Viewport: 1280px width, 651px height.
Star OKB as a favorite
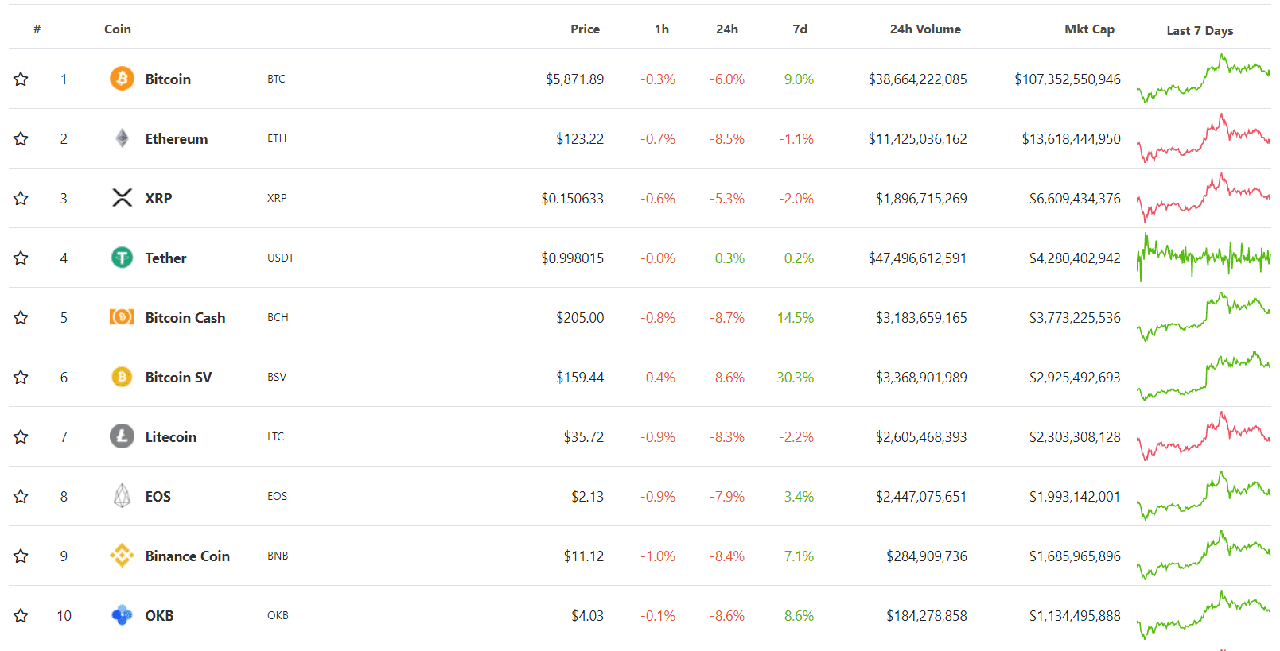coord(20,616)
